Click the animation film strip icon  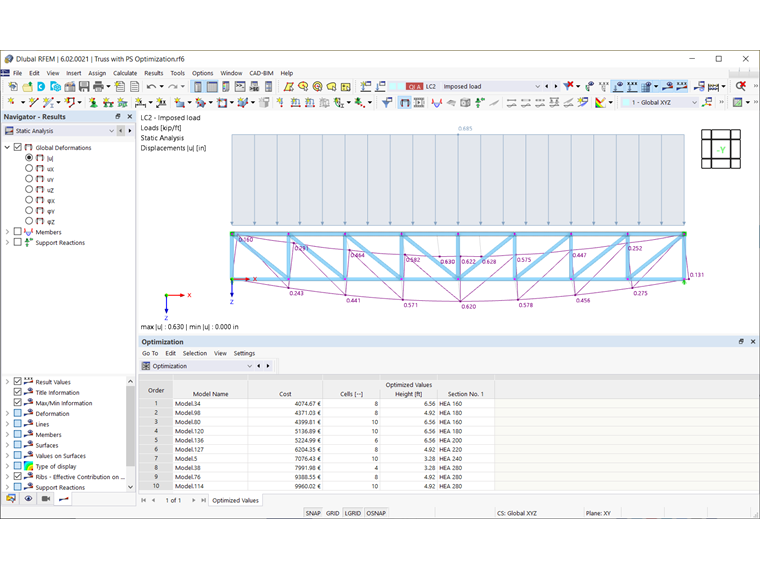419,102
